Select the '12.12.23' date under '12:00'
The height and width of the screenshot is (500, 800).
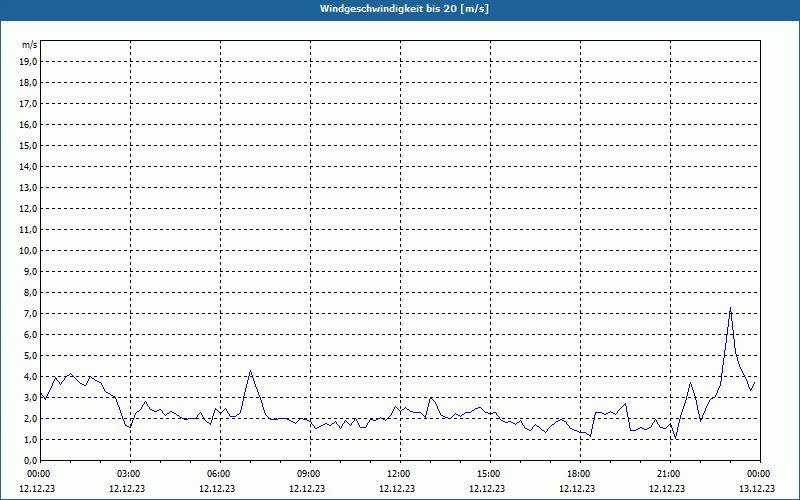pyautogui.click(x=397, y=488)
